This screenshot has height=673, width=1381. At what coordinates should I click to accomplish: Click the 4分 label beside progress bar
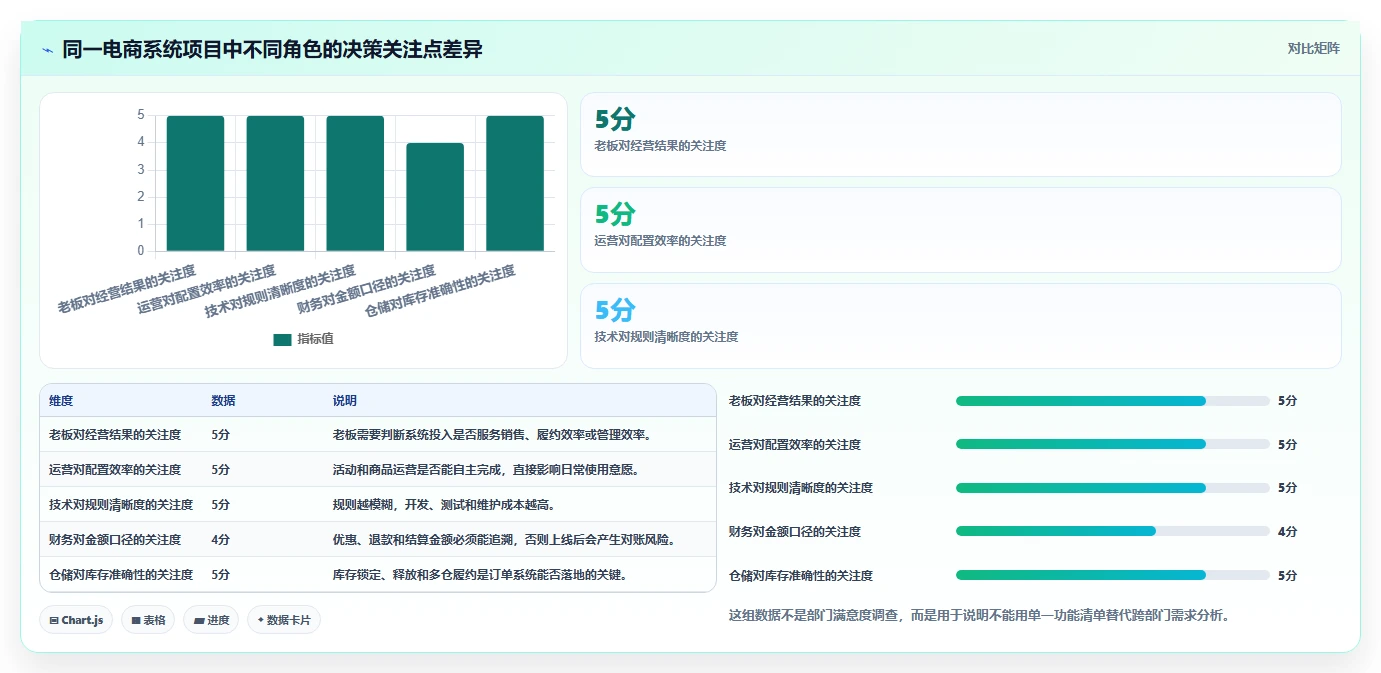[1287, 532]
